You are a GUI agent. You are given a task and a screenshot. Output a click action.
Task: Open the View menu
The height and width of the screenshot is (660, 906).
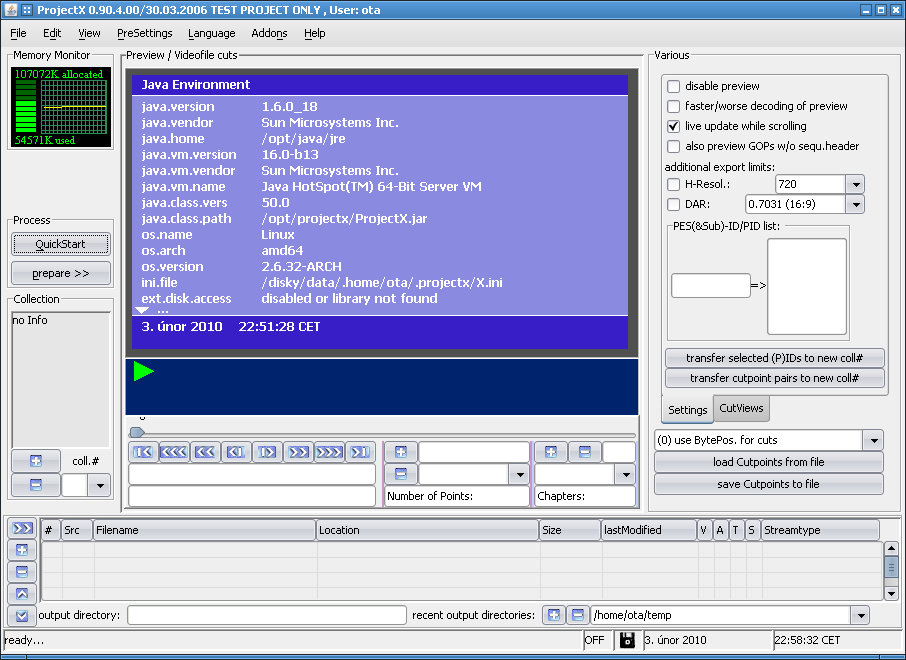[89, 33]
